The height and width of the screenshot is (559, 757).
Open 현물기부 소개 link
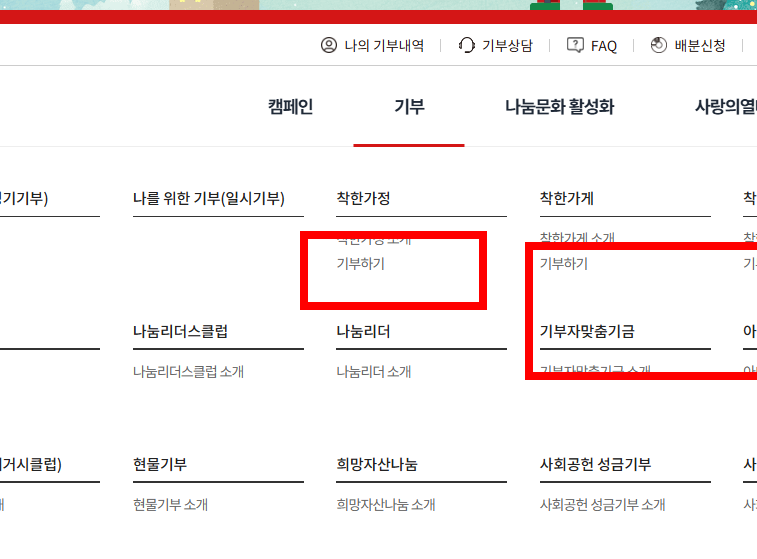pyautogui.click(x=170, y=504)
